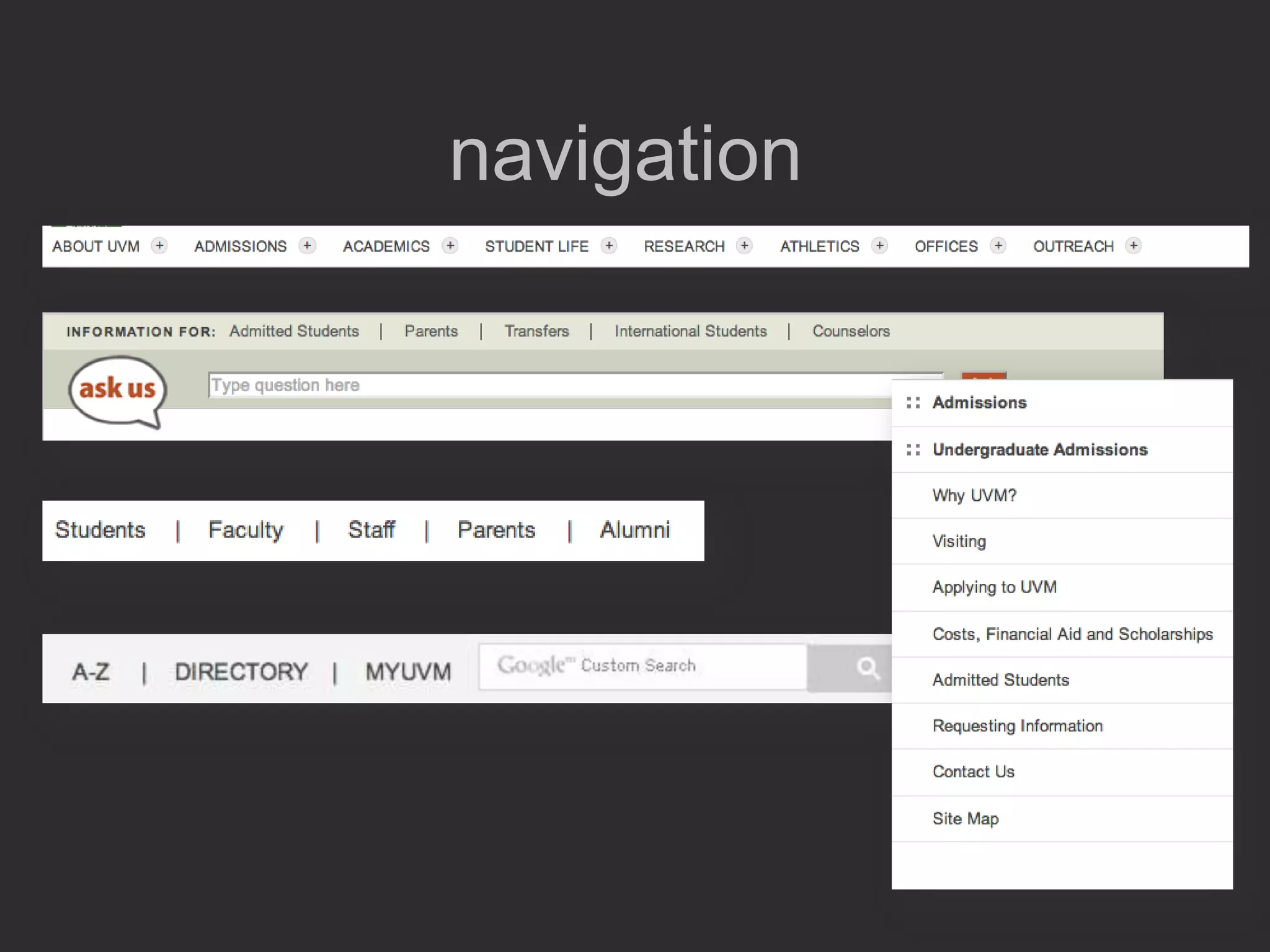Expand the Athletics plus icon
The image size is (1270, 952).
[879, 246]
